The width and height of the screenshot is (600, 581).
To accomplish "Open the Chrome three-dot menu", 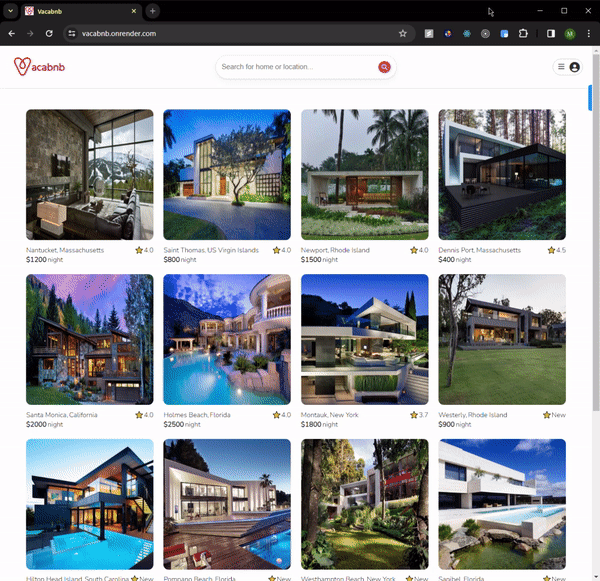I will (x=588, y=33).
